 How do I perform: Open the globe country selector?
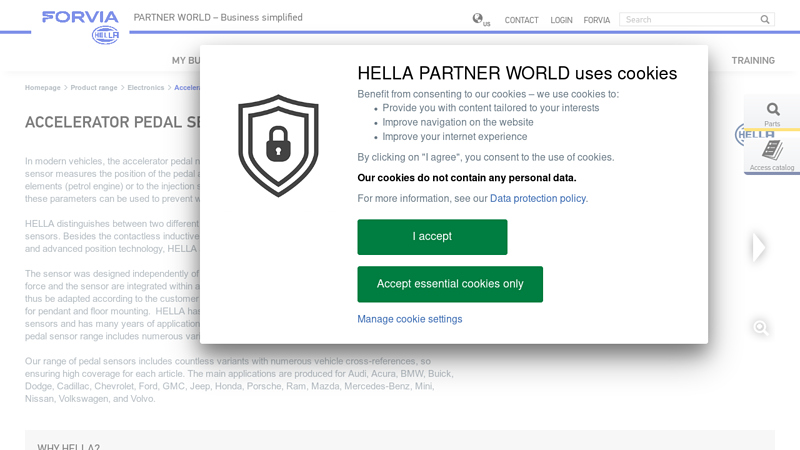(480, 19)
